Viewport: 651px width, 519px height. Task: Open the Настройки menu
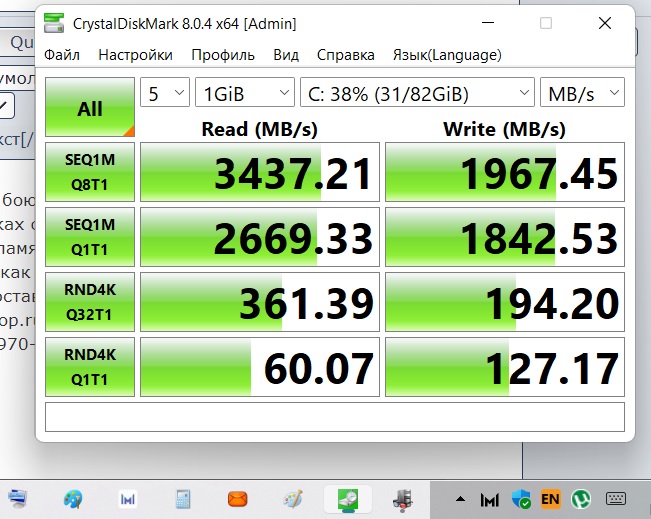click(x=135, y=55)
